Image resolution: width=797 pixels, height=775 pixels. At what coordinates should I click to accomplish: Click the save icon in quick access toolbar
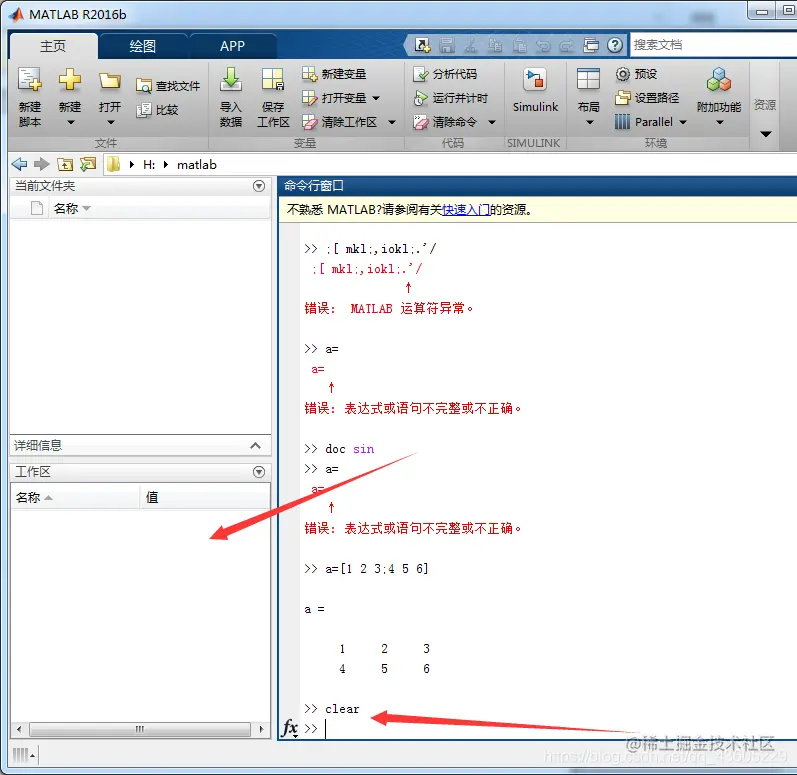(x=447, y=45)
